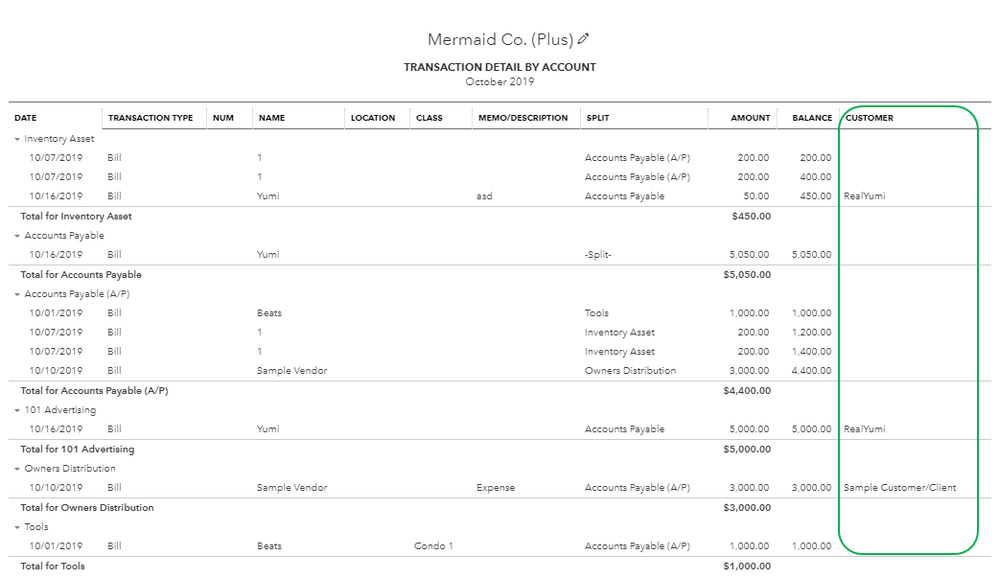Open the -Split- bill transaction
999x576 pixels.
coord(598,255)
